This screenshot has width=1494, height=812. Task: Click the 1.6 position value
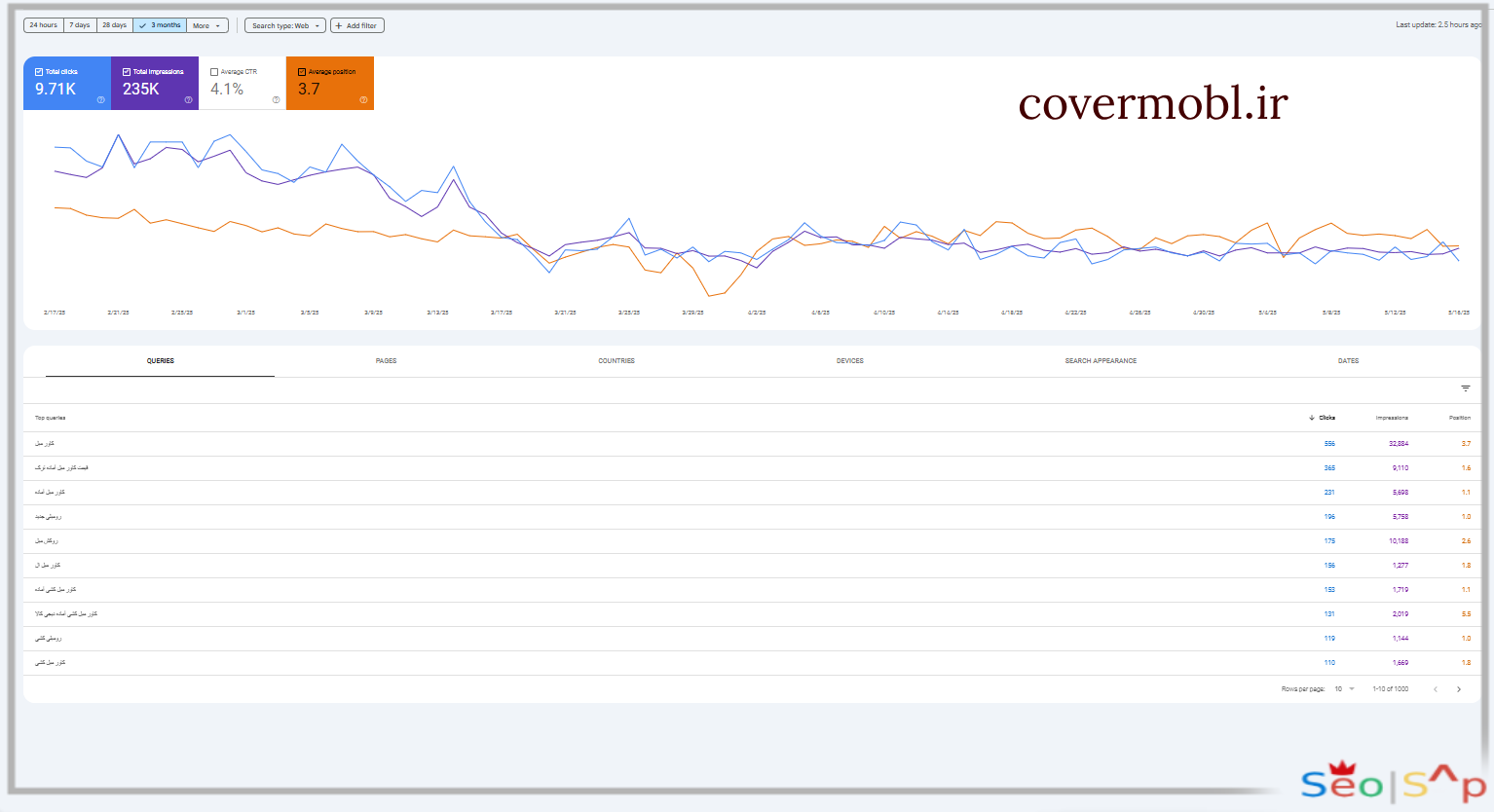pos(1466,468)
